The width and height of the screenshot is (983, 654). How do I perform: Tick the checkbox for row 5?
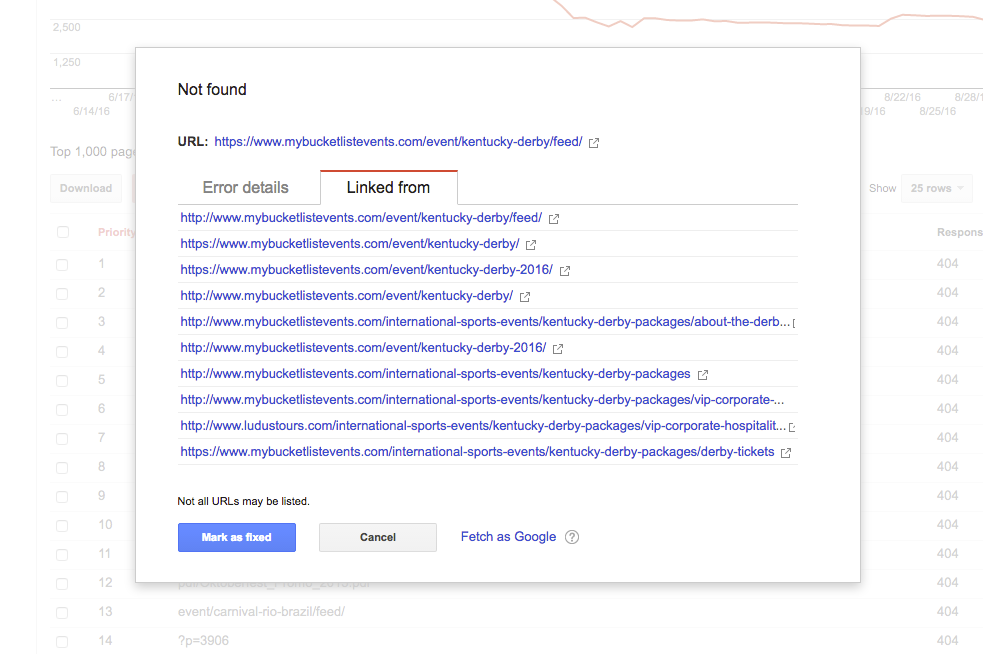click(x=62, y=380)
